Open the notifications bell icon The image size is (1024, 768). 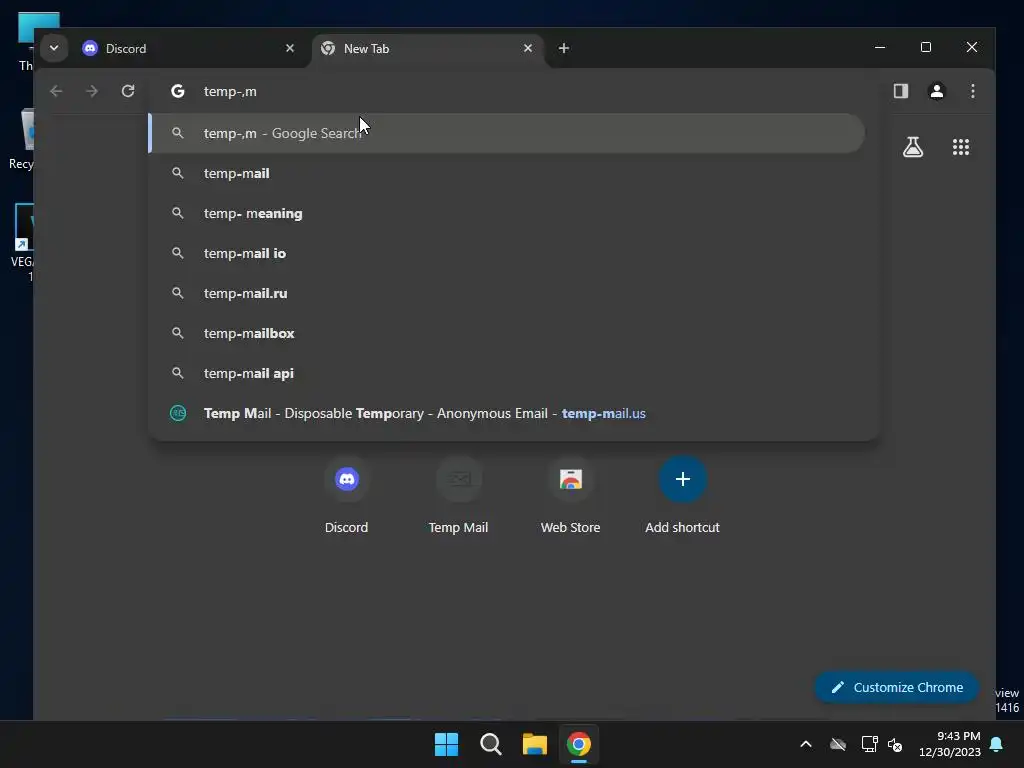tap(997, 744)
